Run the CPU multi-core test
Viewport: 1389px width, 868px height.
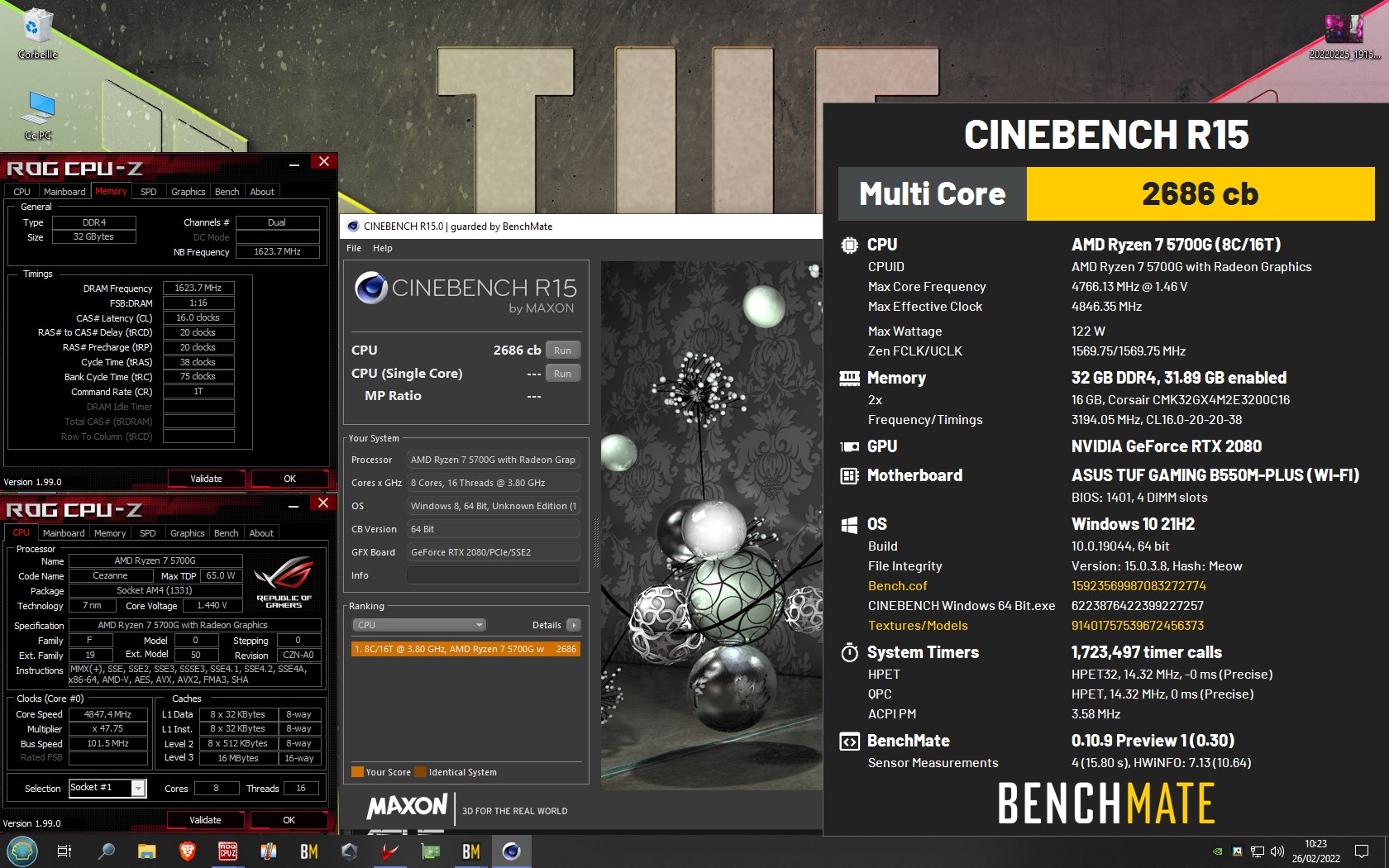[562, 351]
